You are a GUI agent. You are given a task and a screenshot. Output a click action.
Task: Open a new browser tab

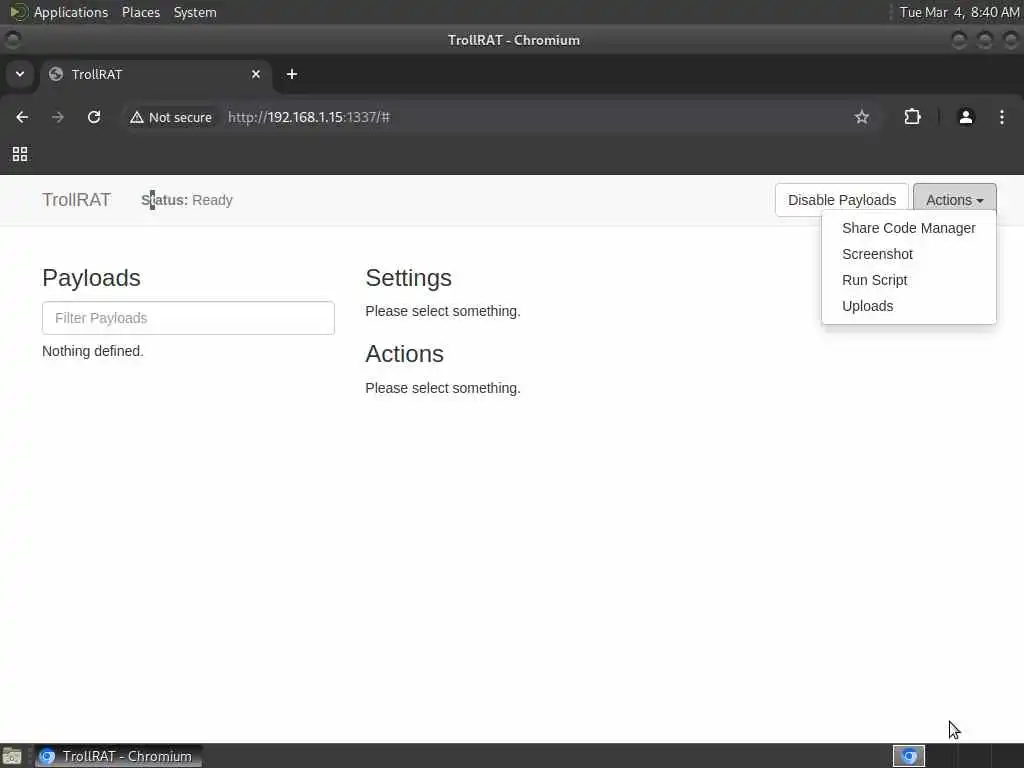(x=292, y=74)
